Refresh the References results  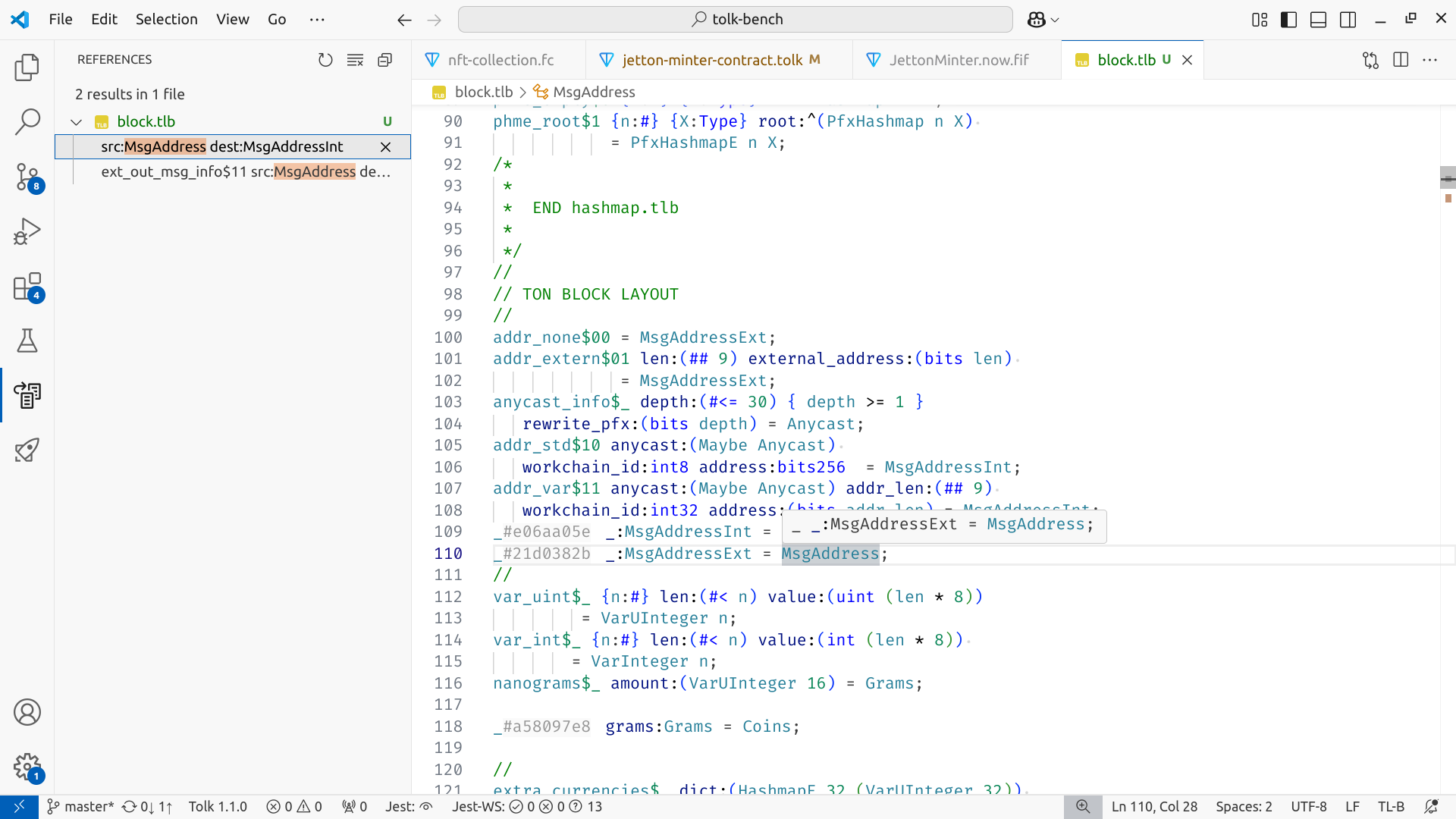point(325,60)
